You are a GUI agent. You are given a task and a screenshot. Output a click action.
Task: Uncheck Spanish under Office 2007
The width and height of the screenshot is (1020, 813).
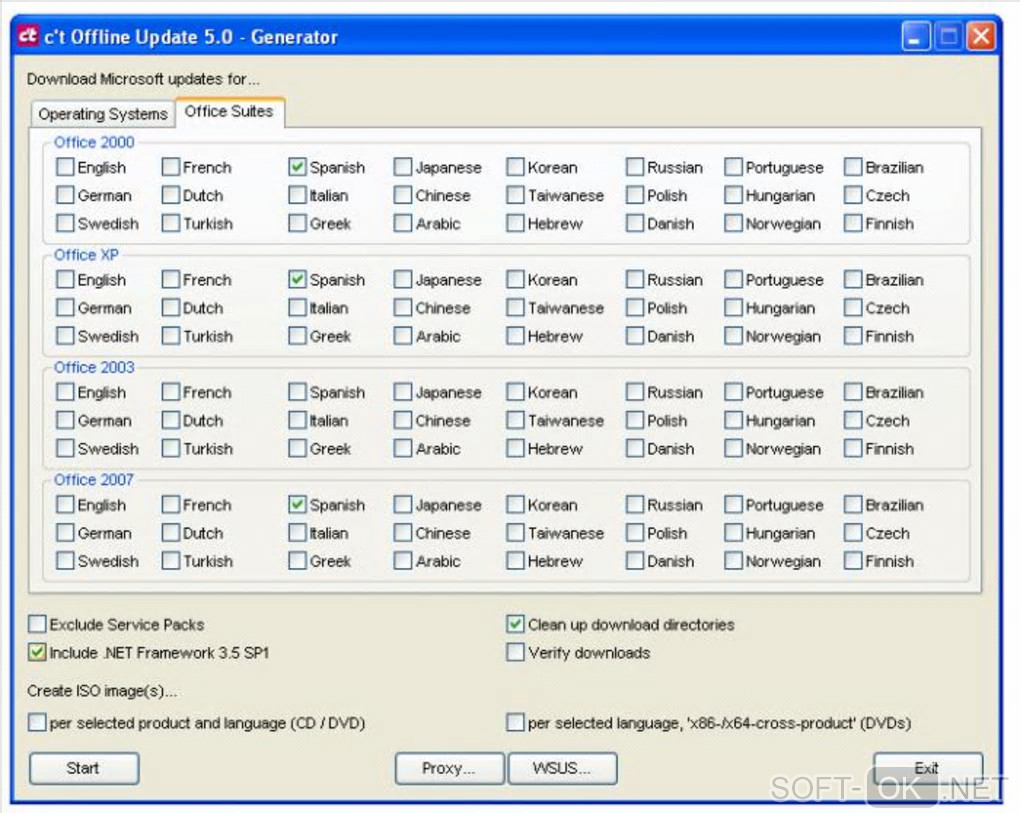tap(297, 505)
